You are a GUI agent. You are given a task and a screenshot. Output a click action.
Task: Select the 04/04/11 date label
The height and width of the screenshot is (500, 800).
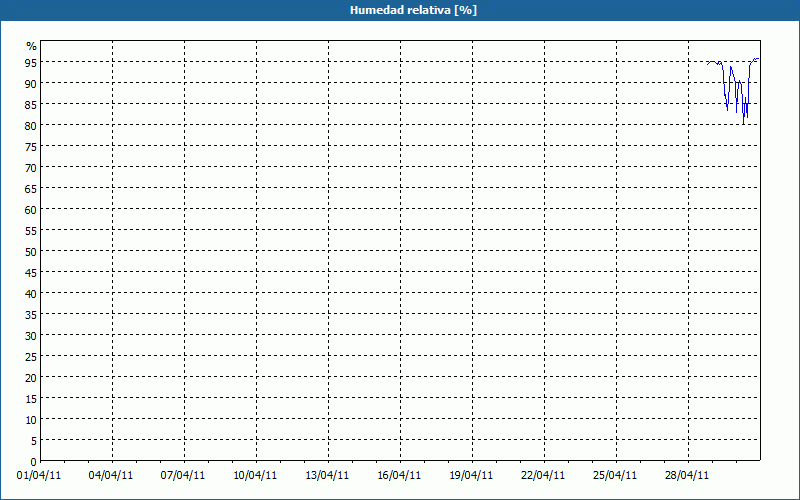click(x=111, y=476)
